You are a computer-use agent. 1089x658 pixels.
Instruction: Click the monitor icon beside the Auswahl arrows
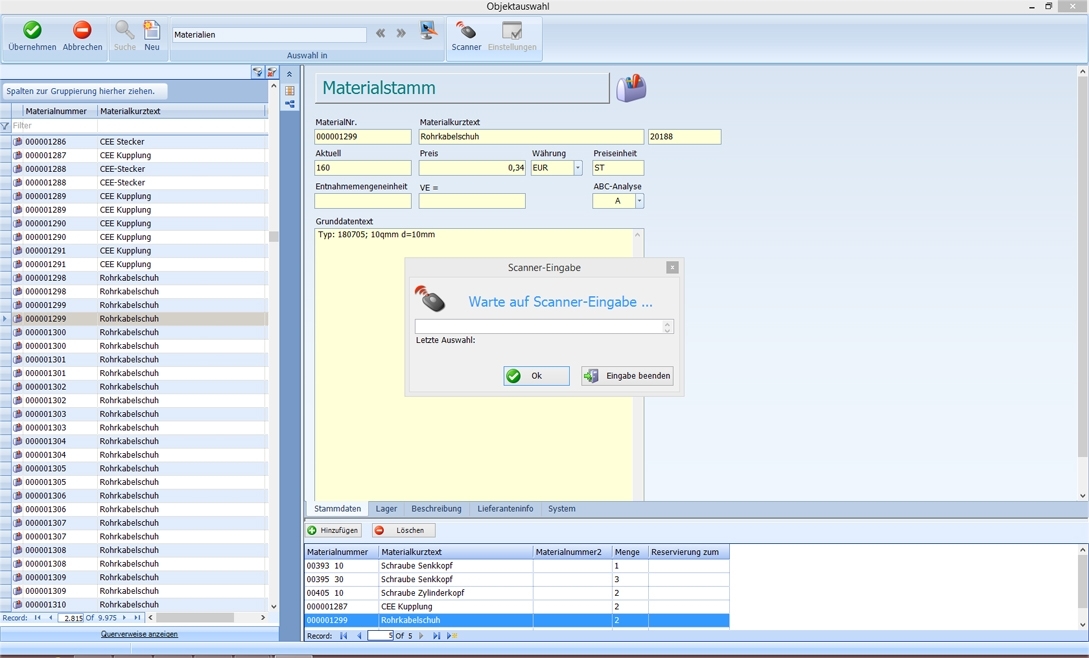(428, 32)
